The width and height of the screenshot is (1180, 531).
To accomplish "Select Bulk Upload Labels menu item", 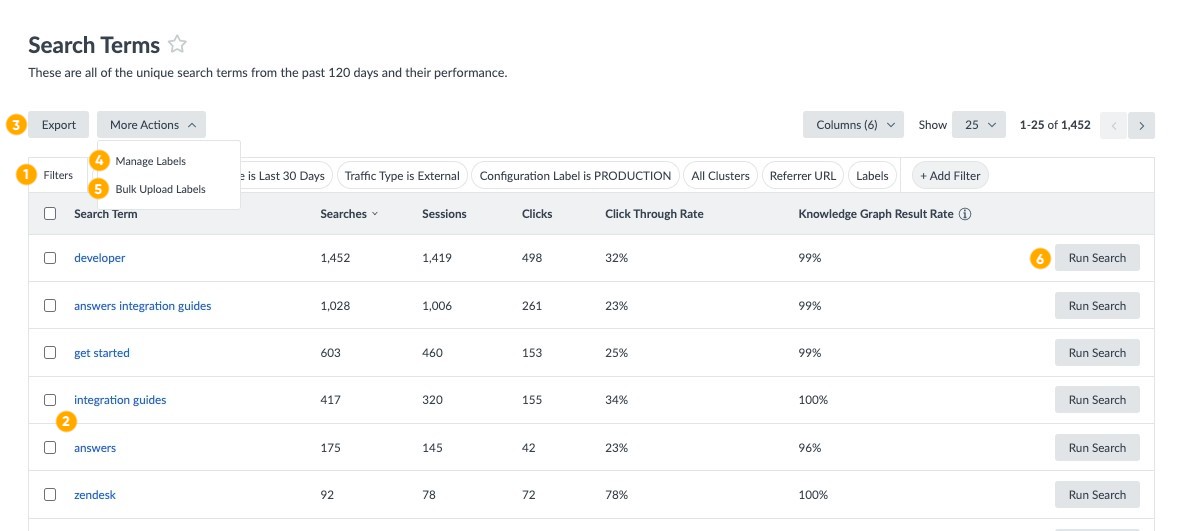I will [x=160, y=189].
